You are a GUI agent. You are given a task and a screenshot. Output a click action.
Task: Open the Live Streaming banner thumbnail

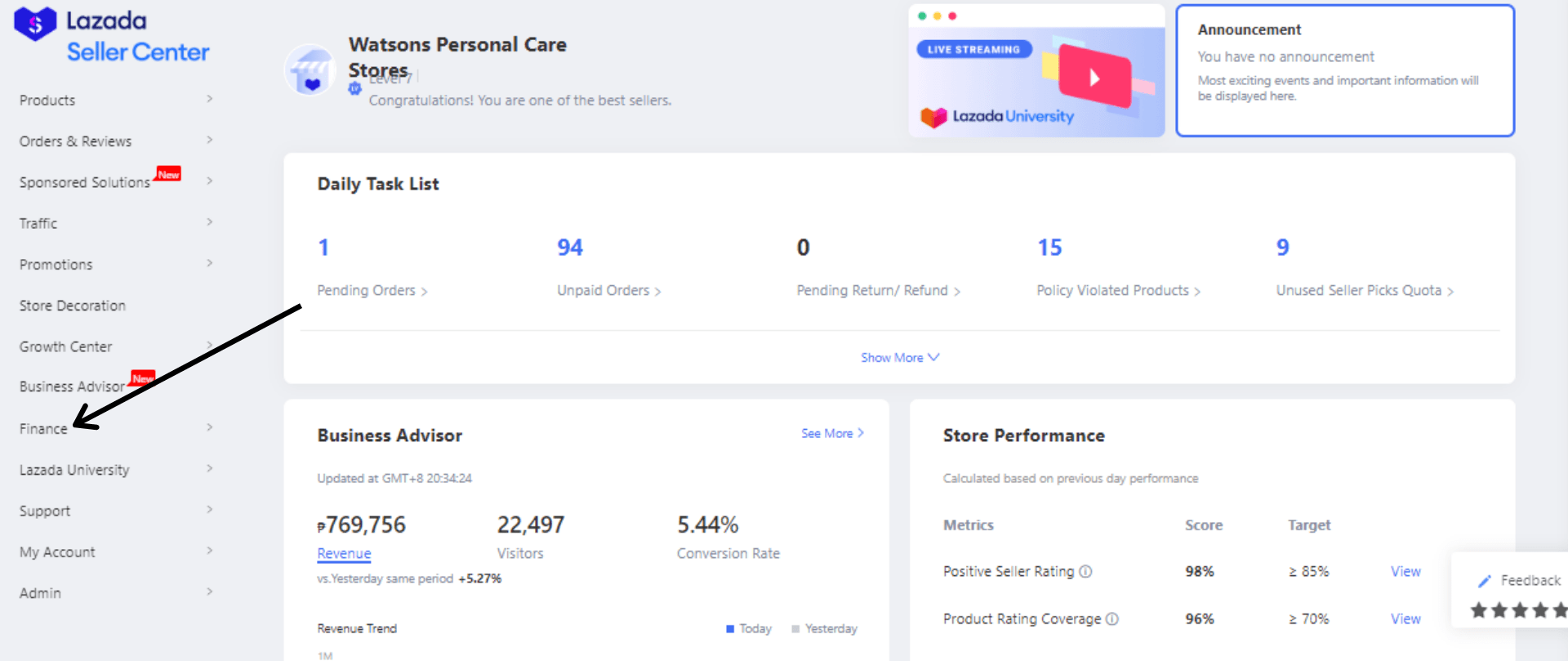pos(1036,71)
